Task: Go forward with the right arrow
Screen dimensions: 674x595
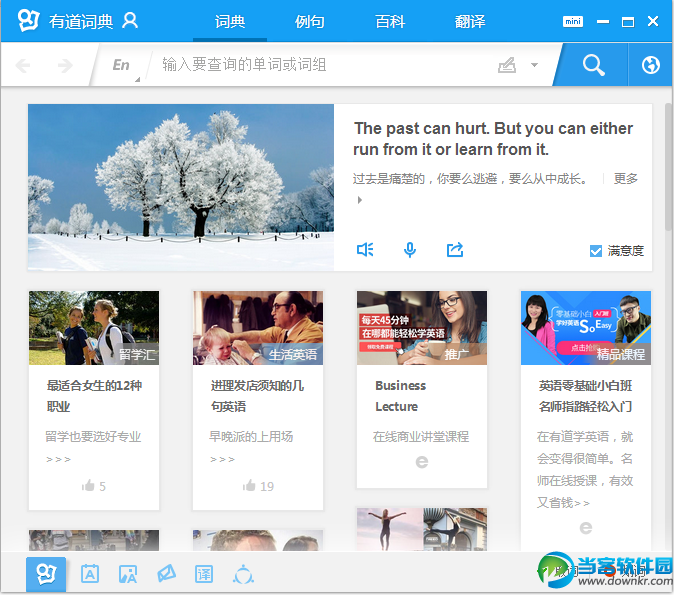Action: 65,65
